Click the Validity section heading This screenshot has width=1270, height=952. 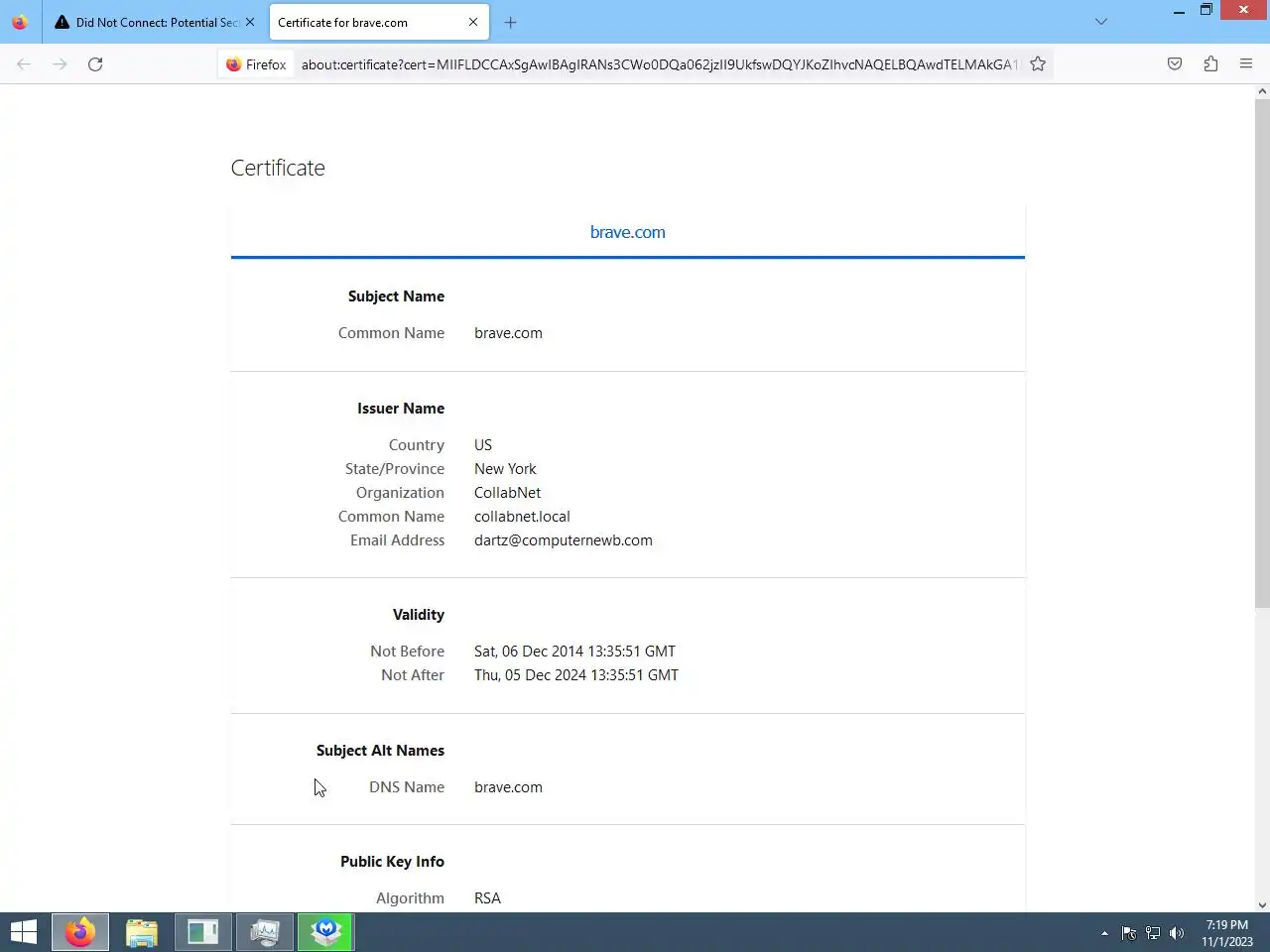(x=419, y=615)
